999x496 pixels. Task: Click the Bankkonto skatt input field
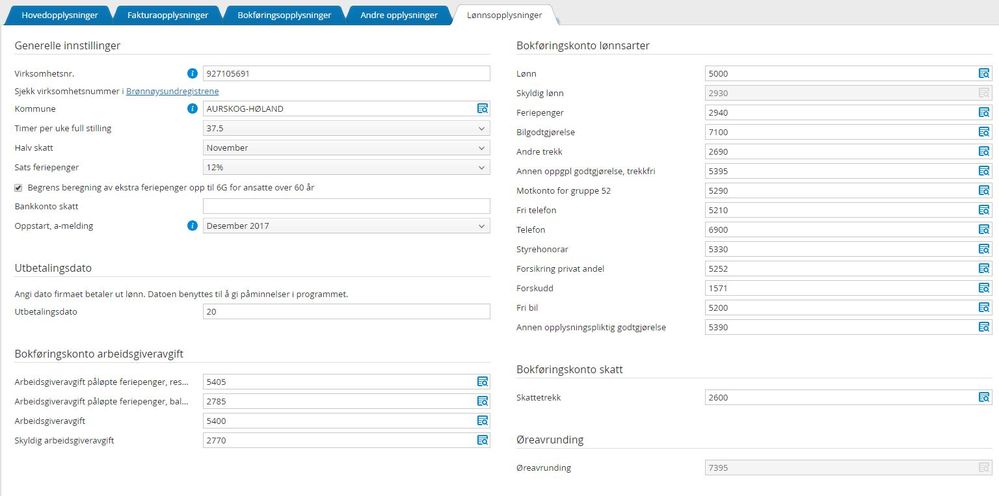click(x=347, y=206)
